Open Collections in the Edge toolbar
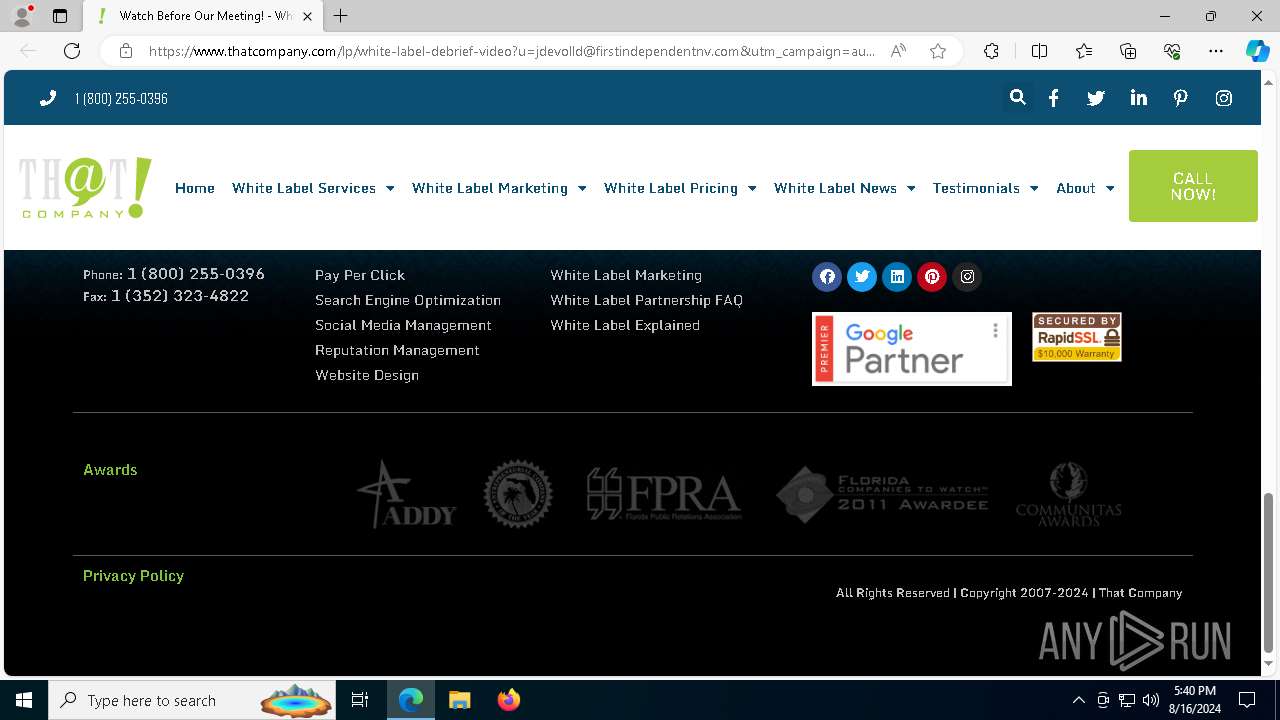Viewport: 1280px width, 720px height. tap(1128, 51)
